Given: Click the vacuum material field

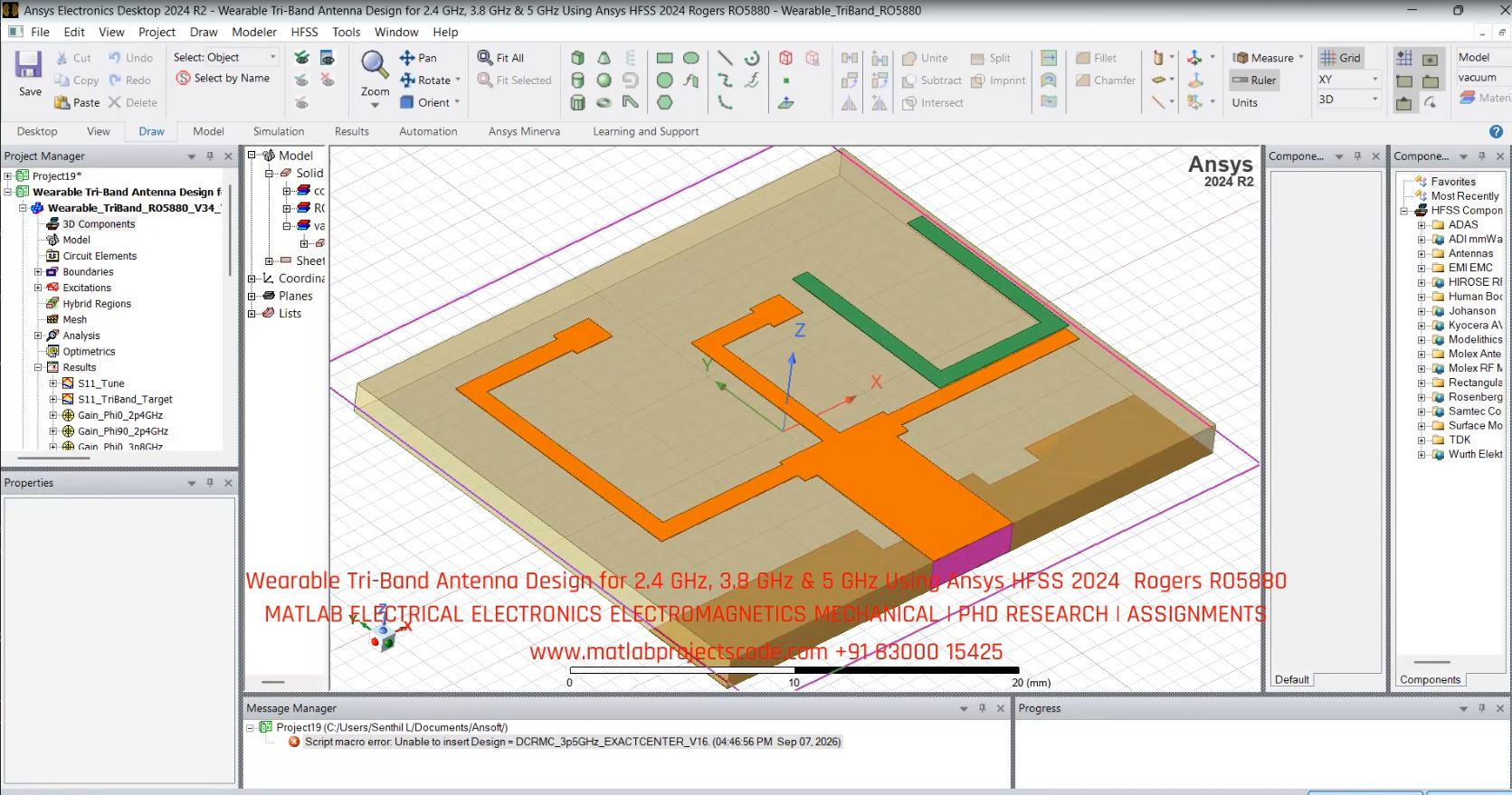Looking at the screenshot, I should point(1482,78).
